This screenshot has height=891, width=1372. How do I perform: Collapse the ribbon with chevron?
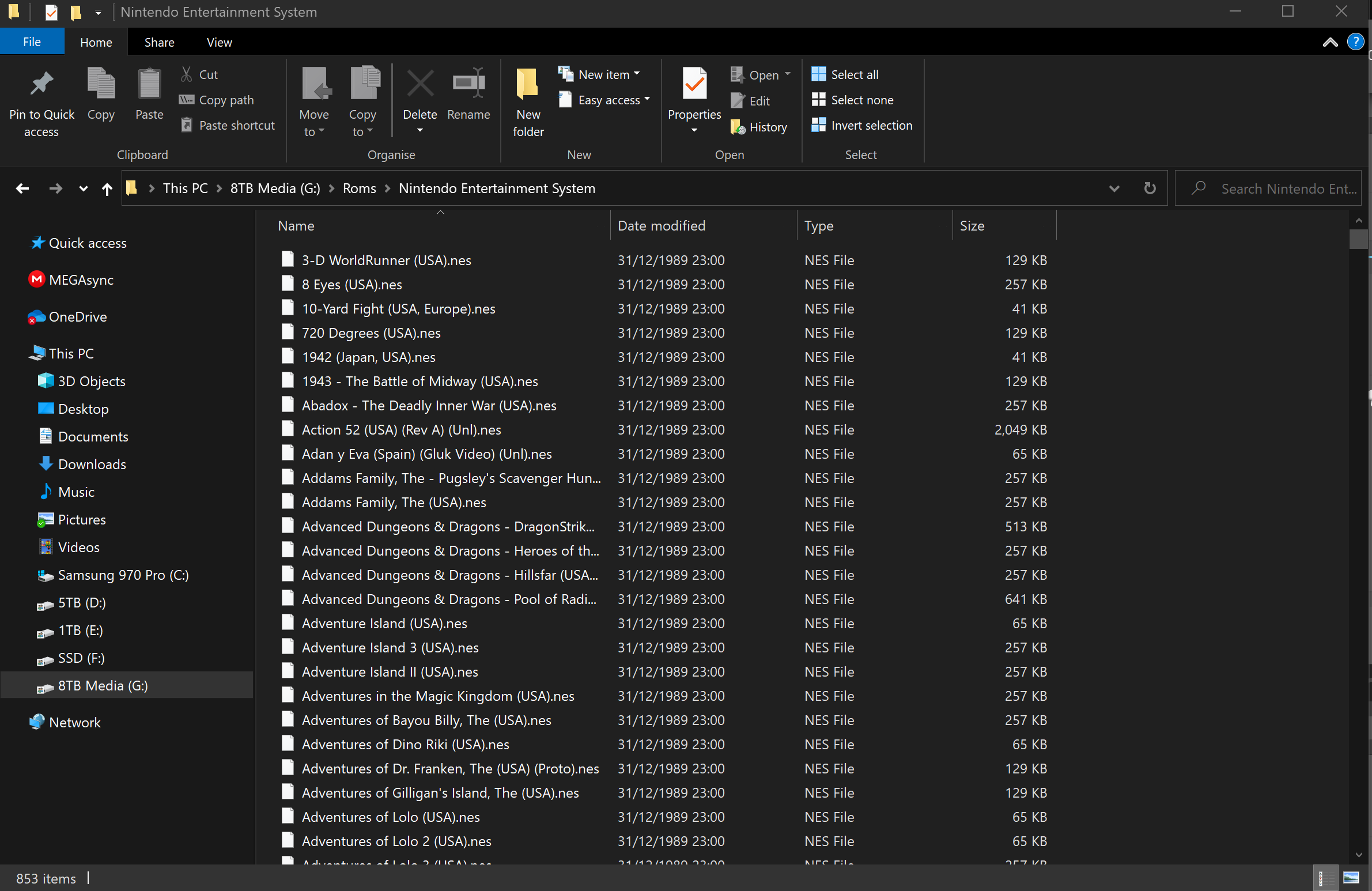pos(1330,42)
